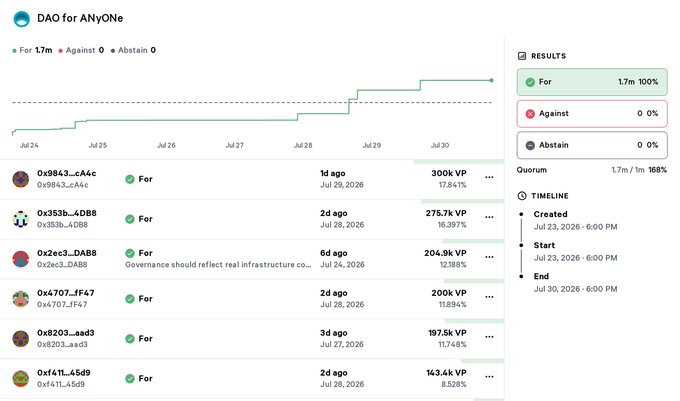
Task: Click the end point dot of the vote chart
Action: tap(491, 80)
